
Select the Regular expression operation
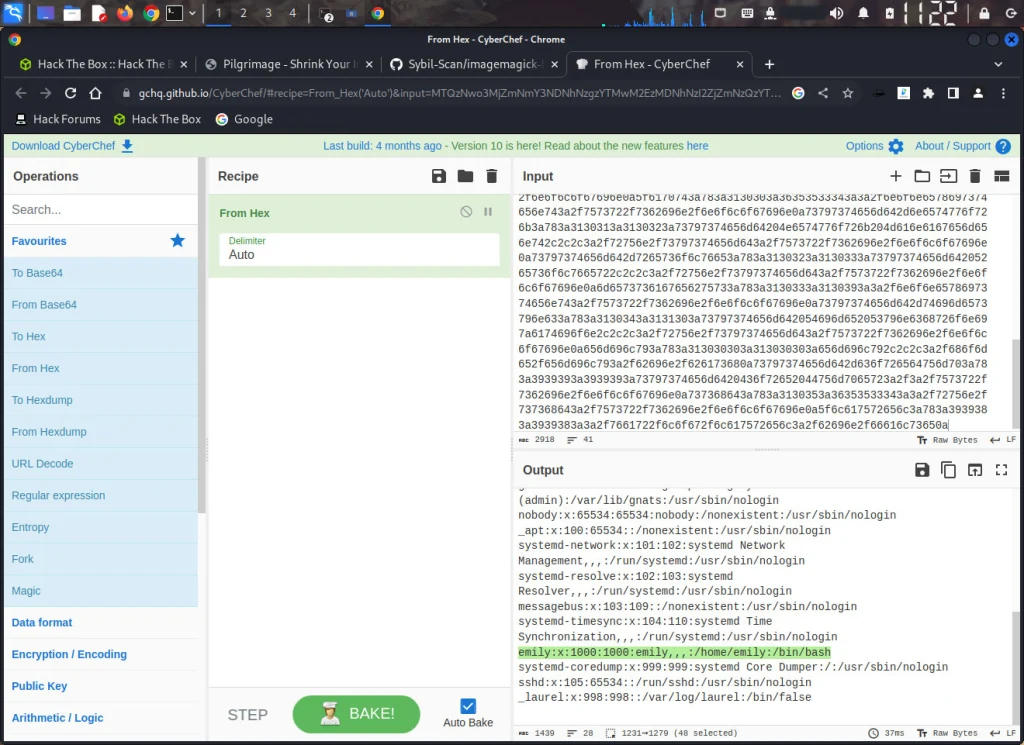(101, 496)
